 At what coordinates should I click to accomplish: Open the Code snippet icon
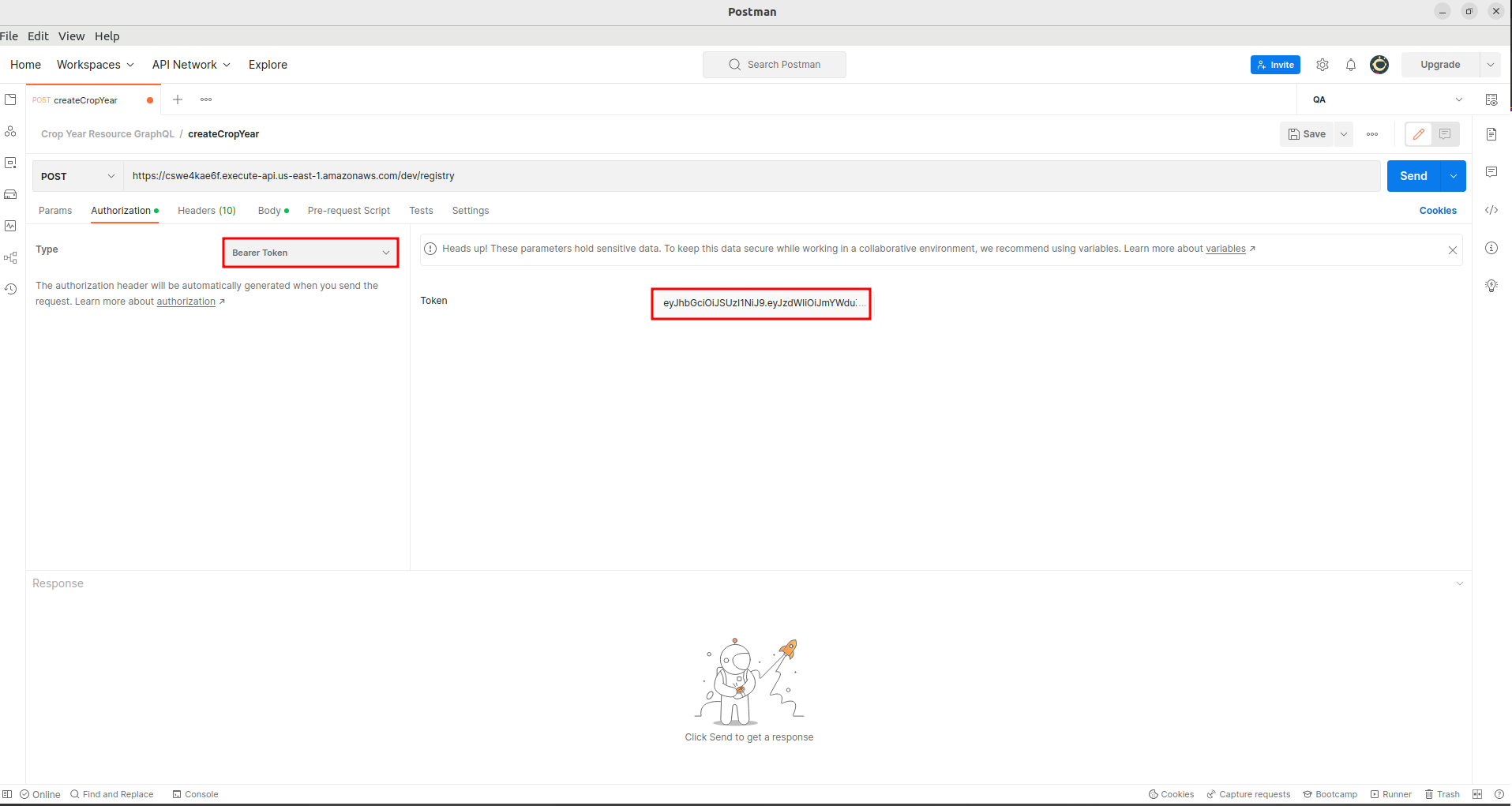click(1491, 210)
